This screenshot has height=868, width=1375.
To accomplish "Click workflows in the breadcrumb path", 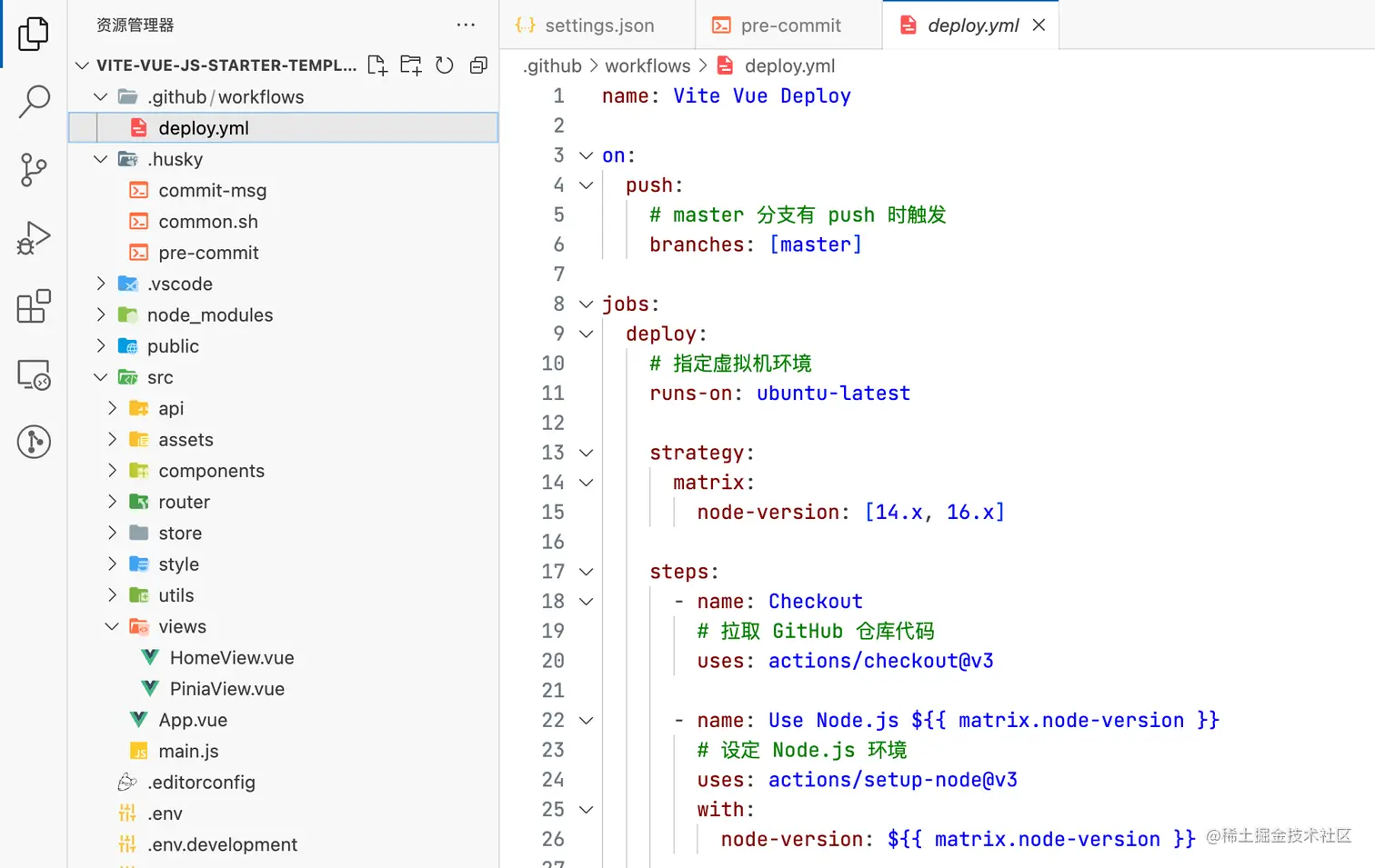I will click(647, 65).
